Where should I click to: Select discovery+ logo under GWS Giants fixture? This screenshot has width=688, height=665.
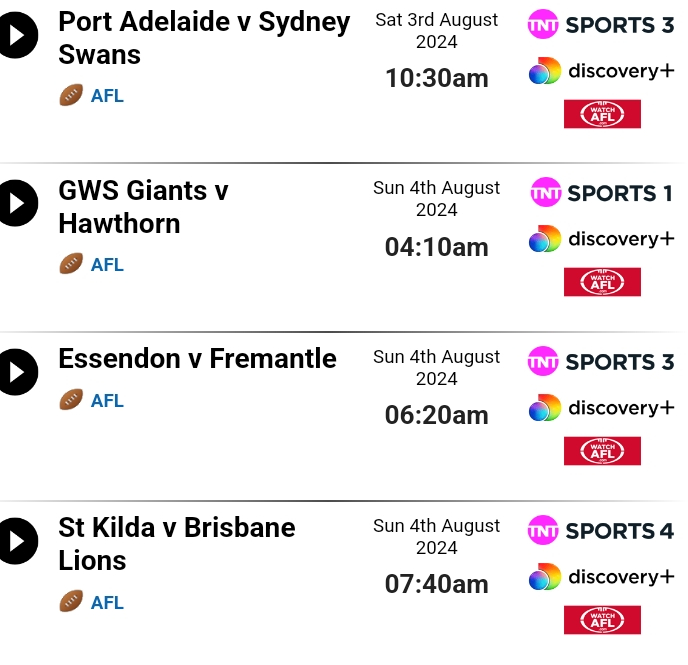[602, 239]
